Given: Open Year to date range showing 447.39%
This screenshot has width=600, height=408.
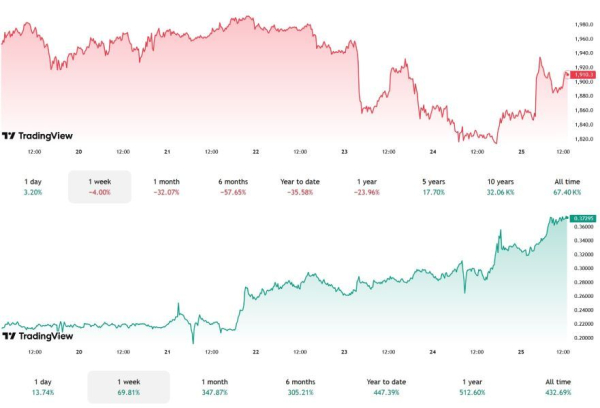Looking at the screenshot, I should pyautogui.click(x=386, y=387).
